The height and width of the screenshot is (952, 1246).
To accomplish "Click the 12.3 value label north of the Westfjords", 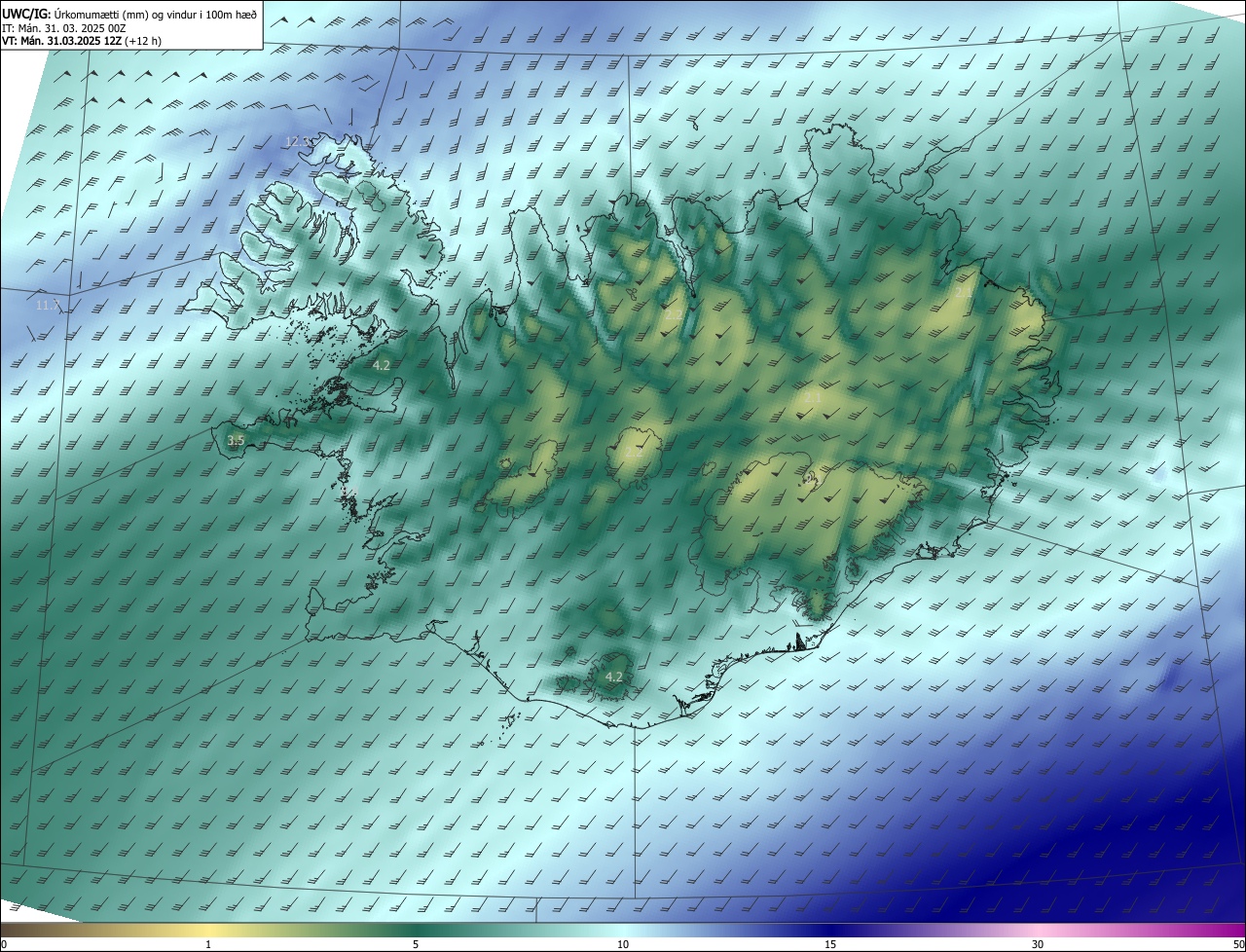I will 297,142.
